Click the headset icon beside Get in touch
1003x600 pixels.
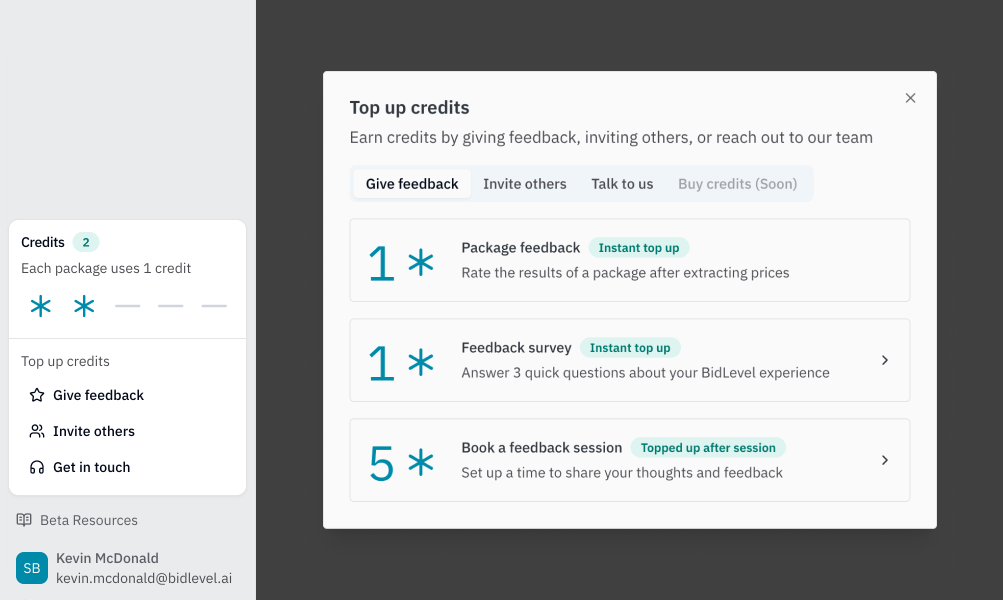34,467
